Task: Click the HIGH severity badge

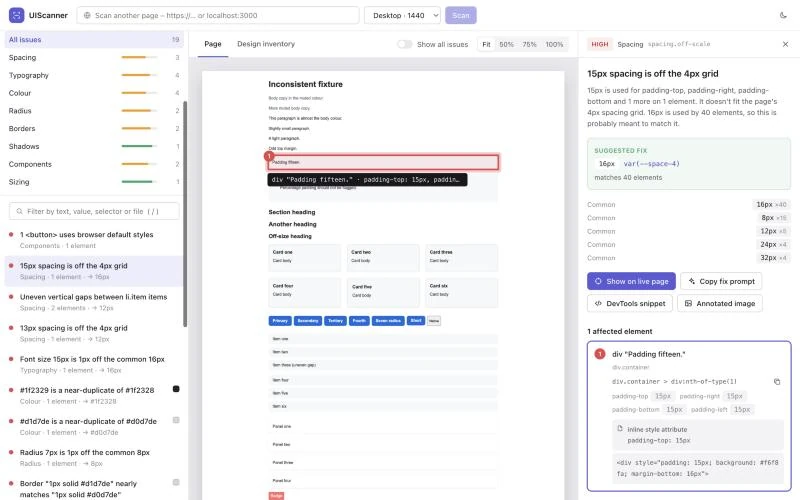Action: [x=599, y=44]
